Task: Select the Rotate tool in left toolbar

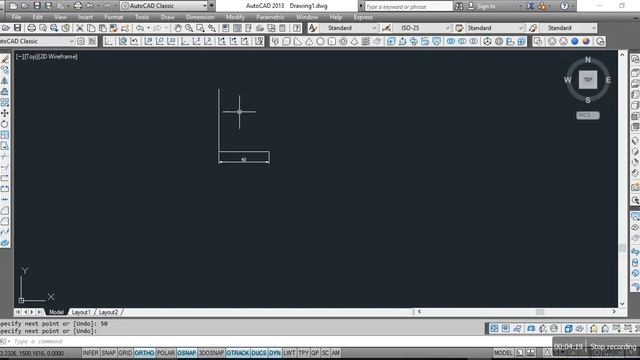Action: (5, 124)
